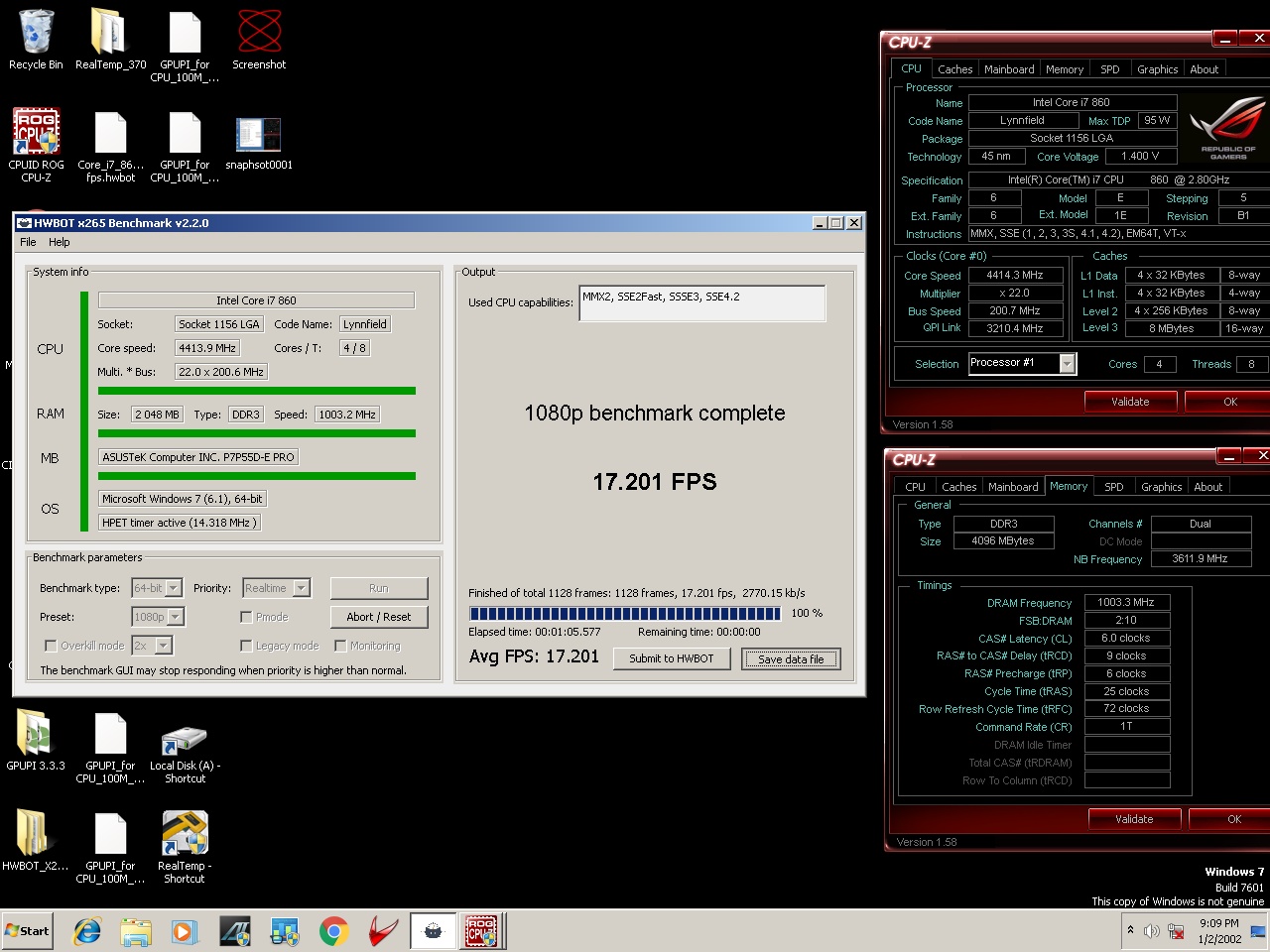This screenshot has width=1270, height=952.
Task: Click the NB Frequency 3611.9 MHz value
Action: [1200, 558]
